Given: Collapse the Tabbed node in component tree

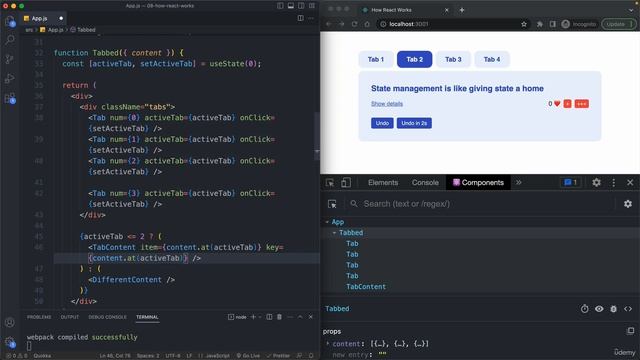Looking at the screenshot, I should tap(334, 233).
